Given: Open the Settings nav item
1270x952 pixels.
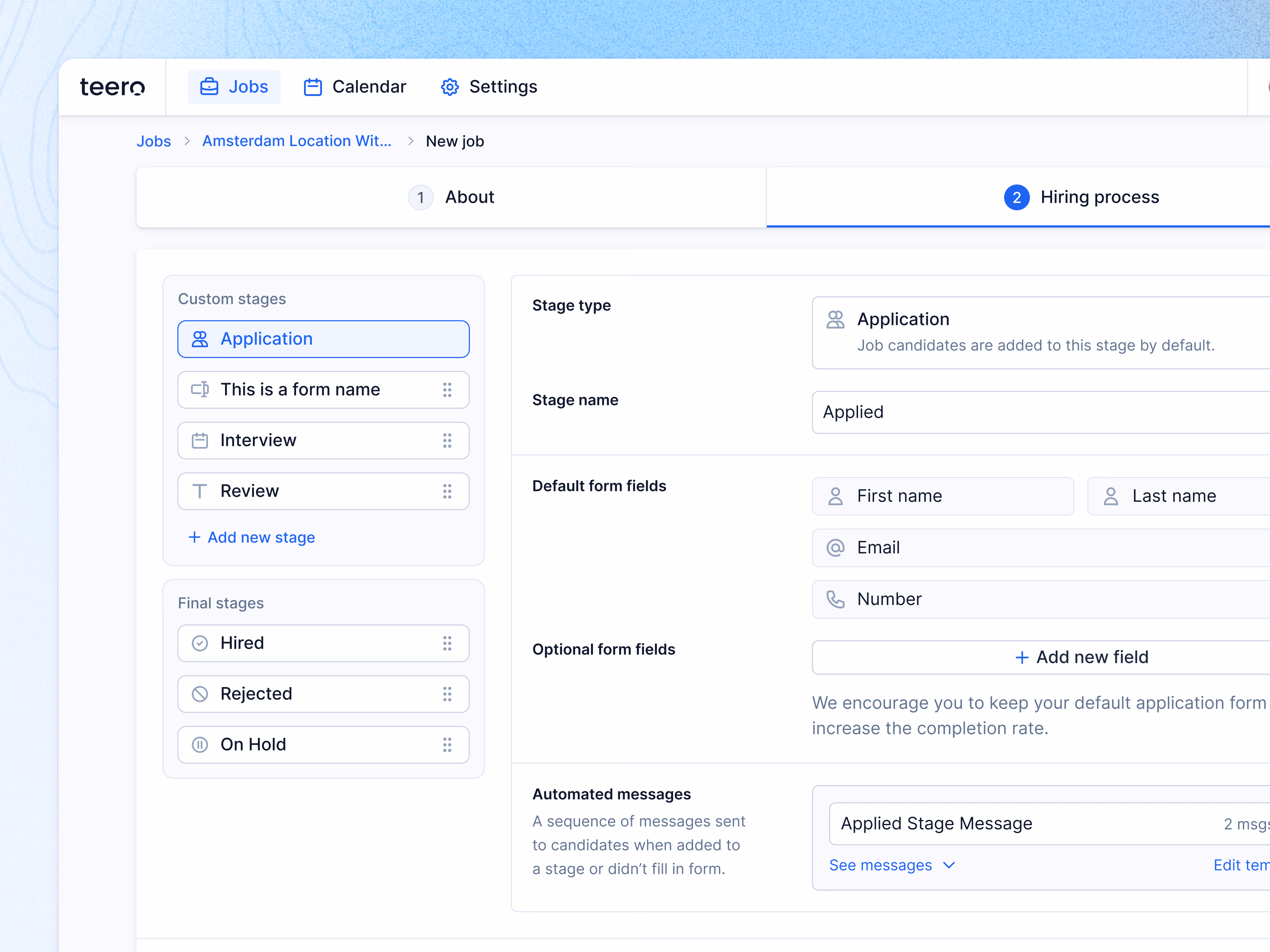Looking at the screenshot, I should [x=489, y=86].
